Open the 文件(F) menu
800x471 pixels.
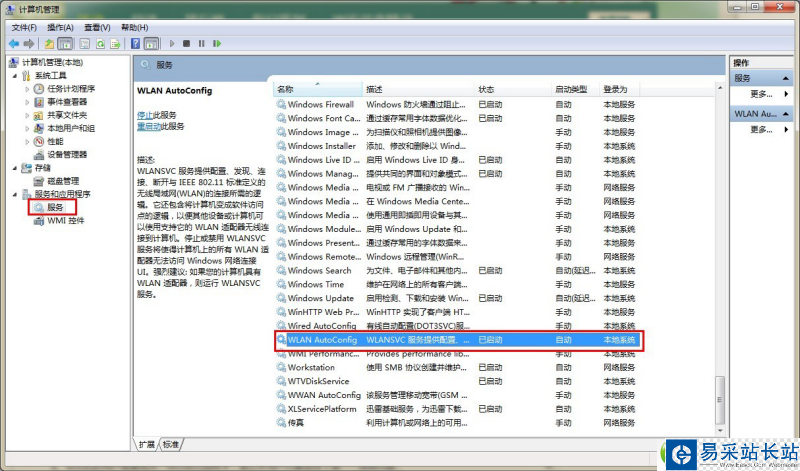[x=24, y=28]
